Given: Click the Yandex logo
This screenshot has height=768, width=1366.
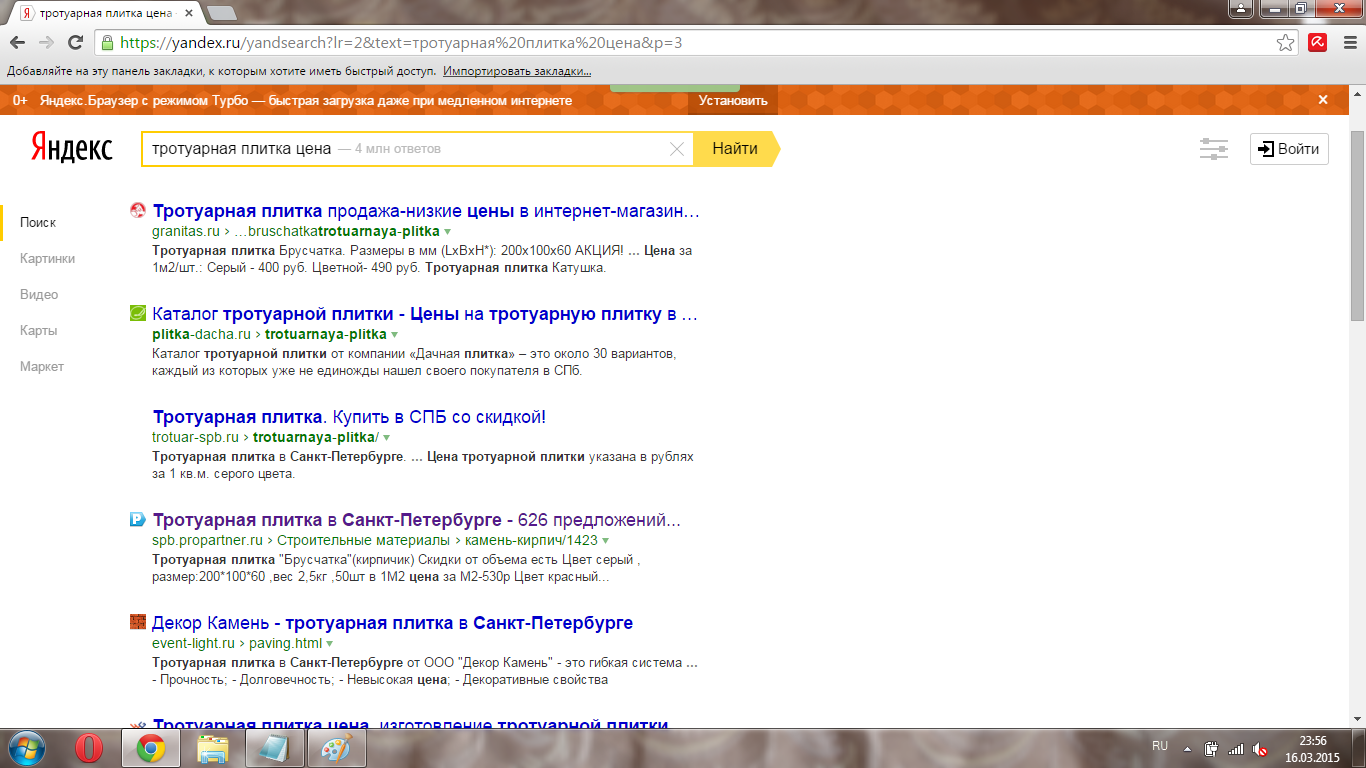Looking at the screenshot, I should click(x=71, y=149).
